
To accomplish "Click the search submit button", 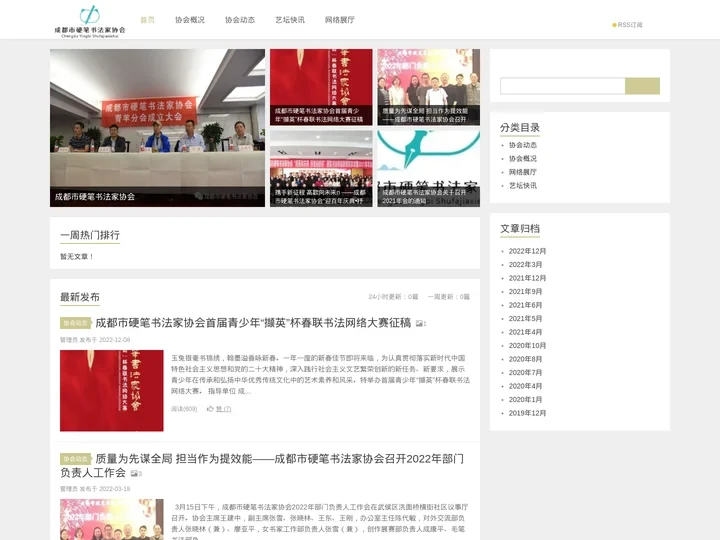I will [x=642, y=86].
